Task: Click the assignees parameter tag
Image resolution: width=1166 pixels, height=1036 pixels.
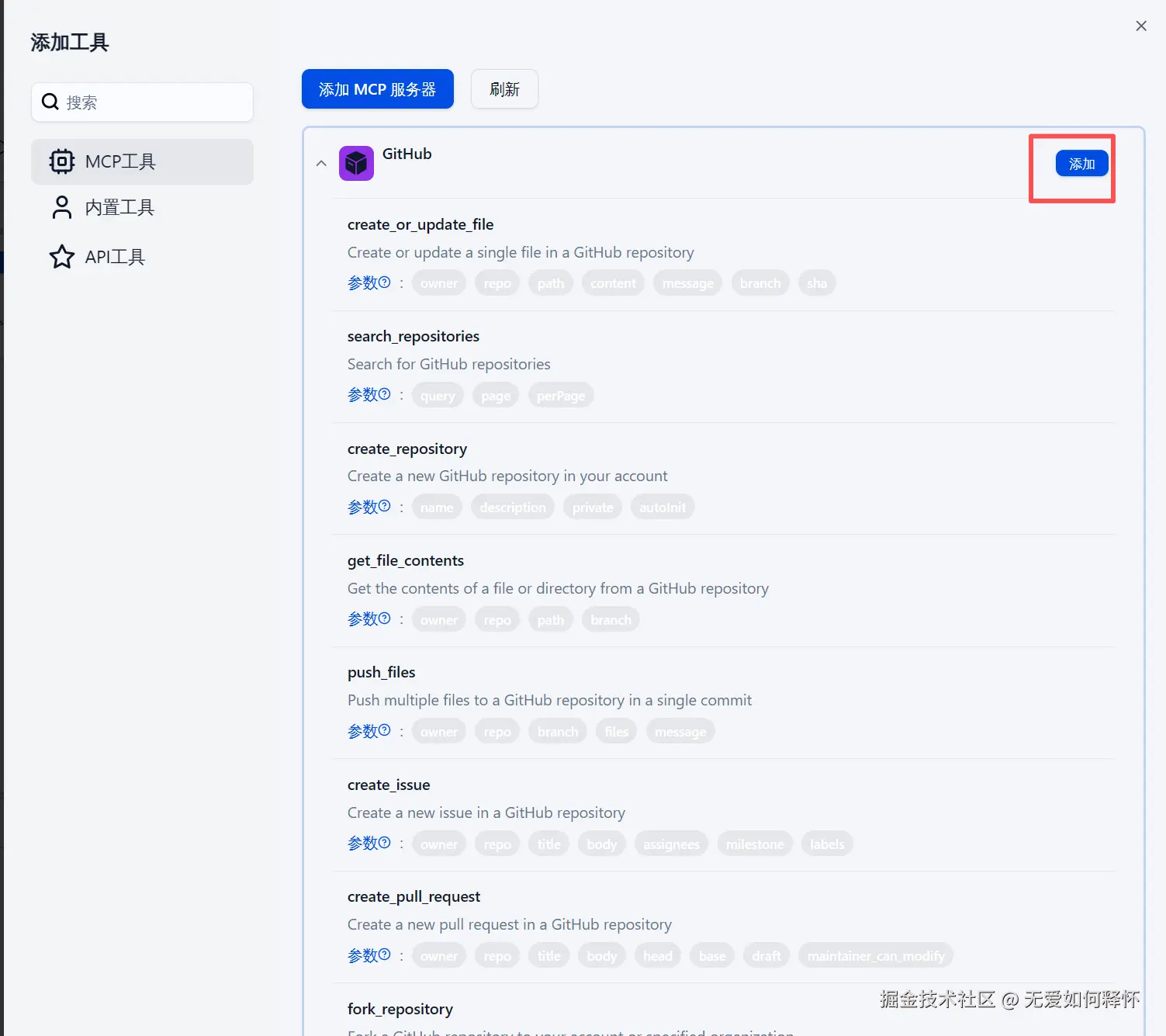Action: point(671,844)
